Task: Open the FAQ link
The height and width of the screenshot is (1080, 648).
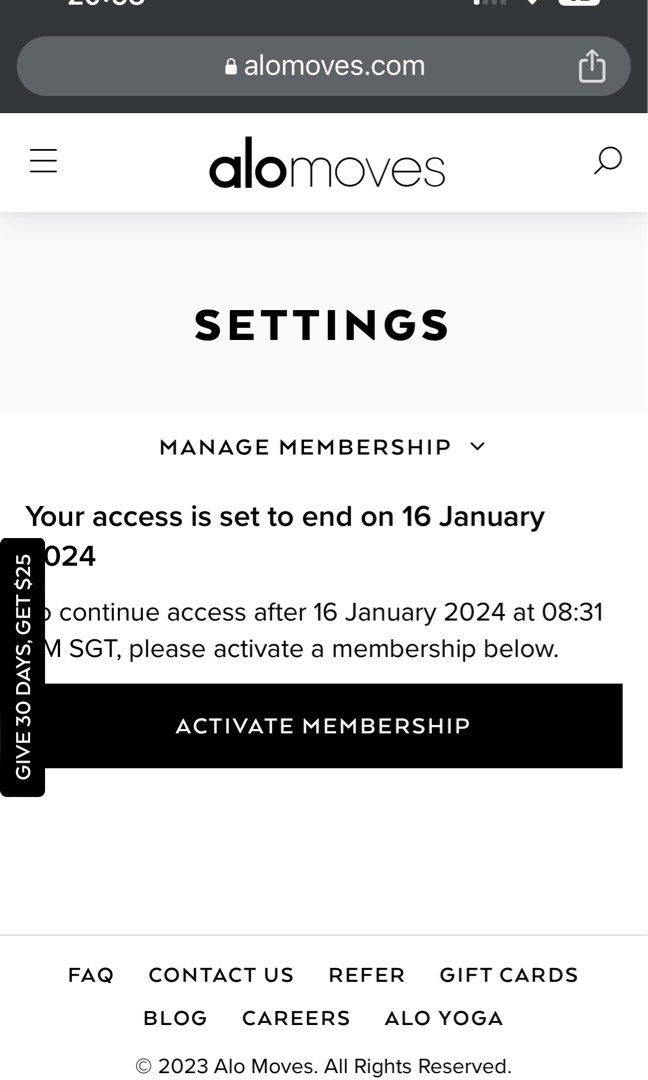Action: click(x=90, y=975)
